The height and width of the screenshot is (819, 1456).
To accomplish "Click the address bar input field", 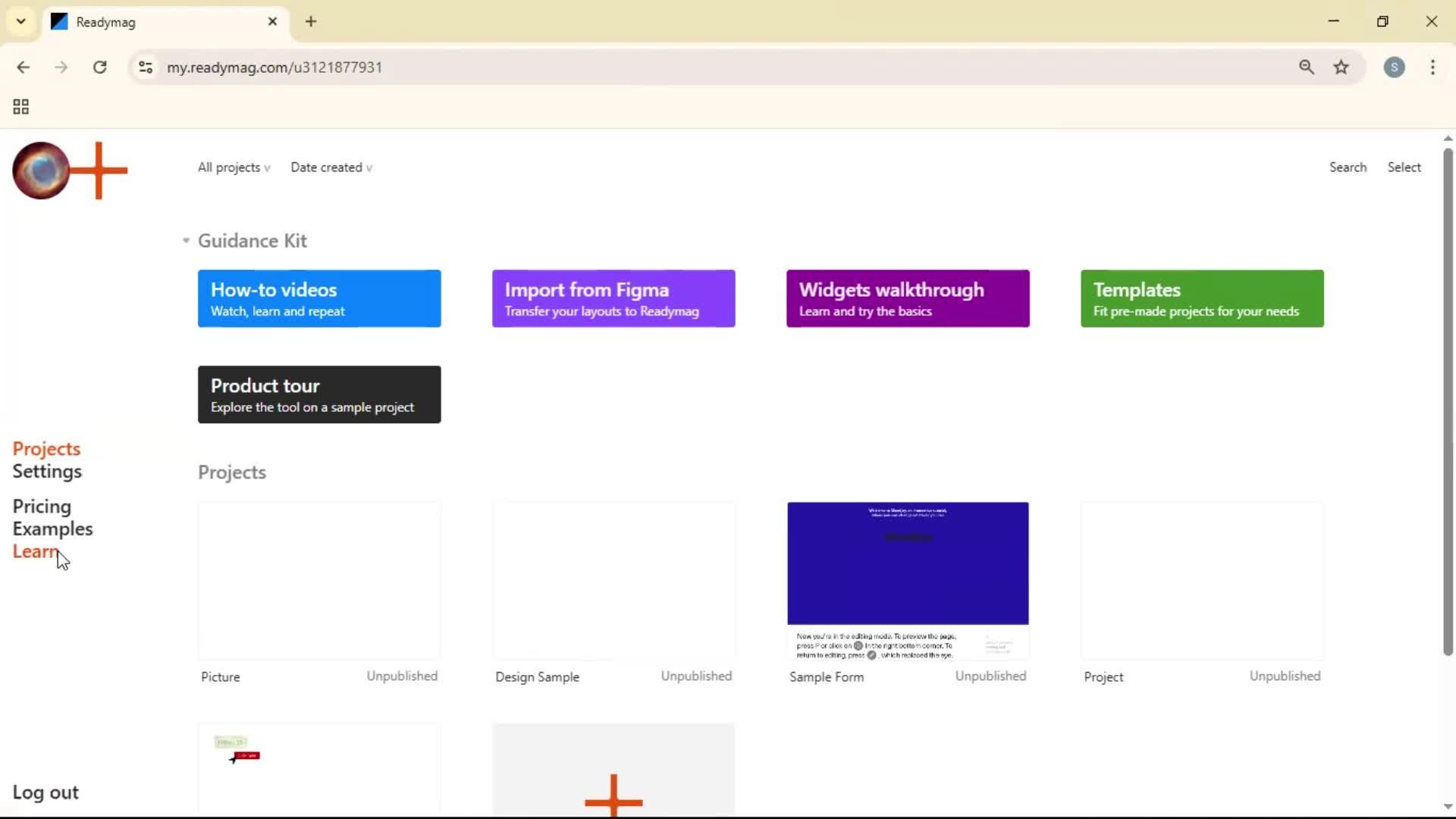I will (x=531, y=67).
